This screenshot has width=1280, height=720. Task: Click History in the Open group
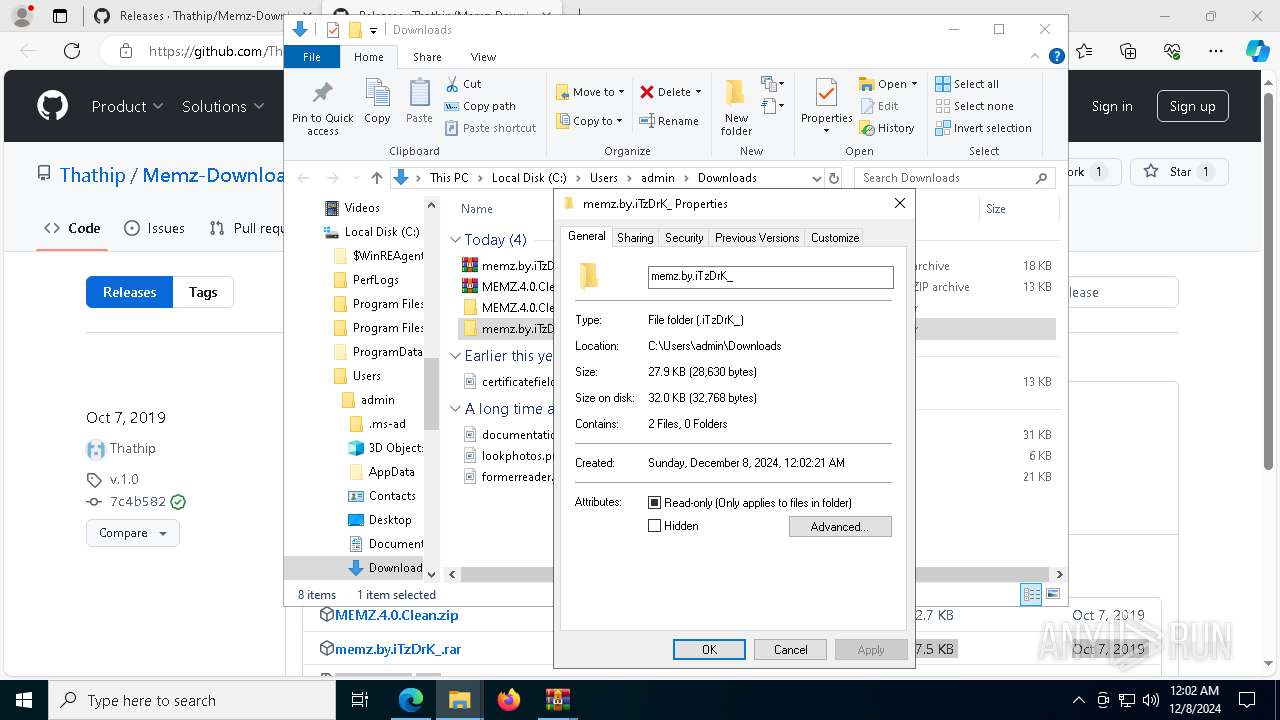[x=887, y=128]
